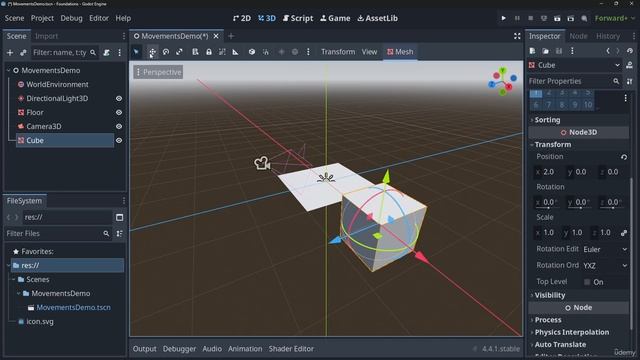Switch to the Import dock tab

point(46,36)
